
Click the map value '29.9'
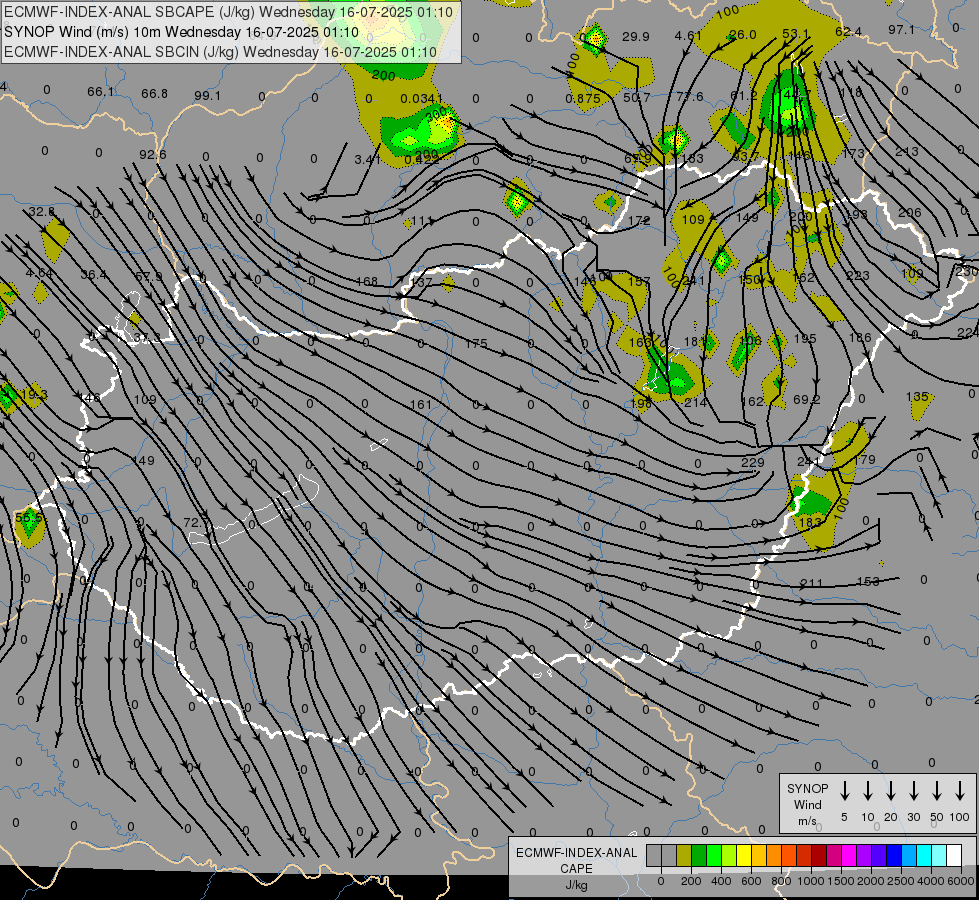click(x=636, y=37)
